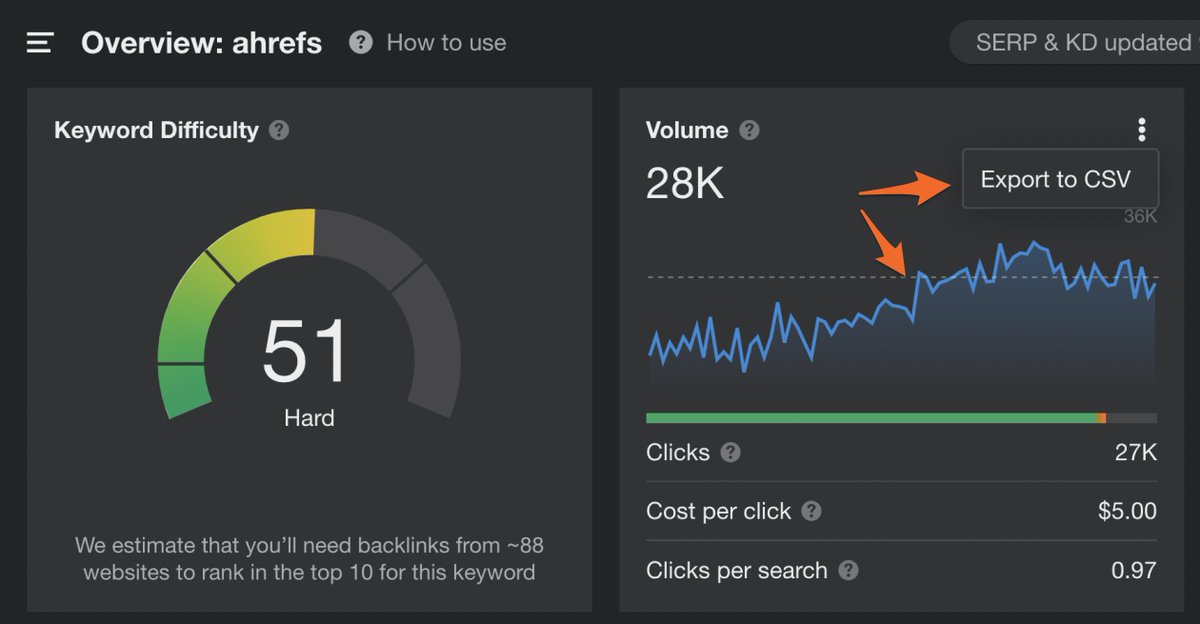This screenshot has height=624, width=1200.
Task: Click the Cost per click help icon
Action: [x=812, y=511]
